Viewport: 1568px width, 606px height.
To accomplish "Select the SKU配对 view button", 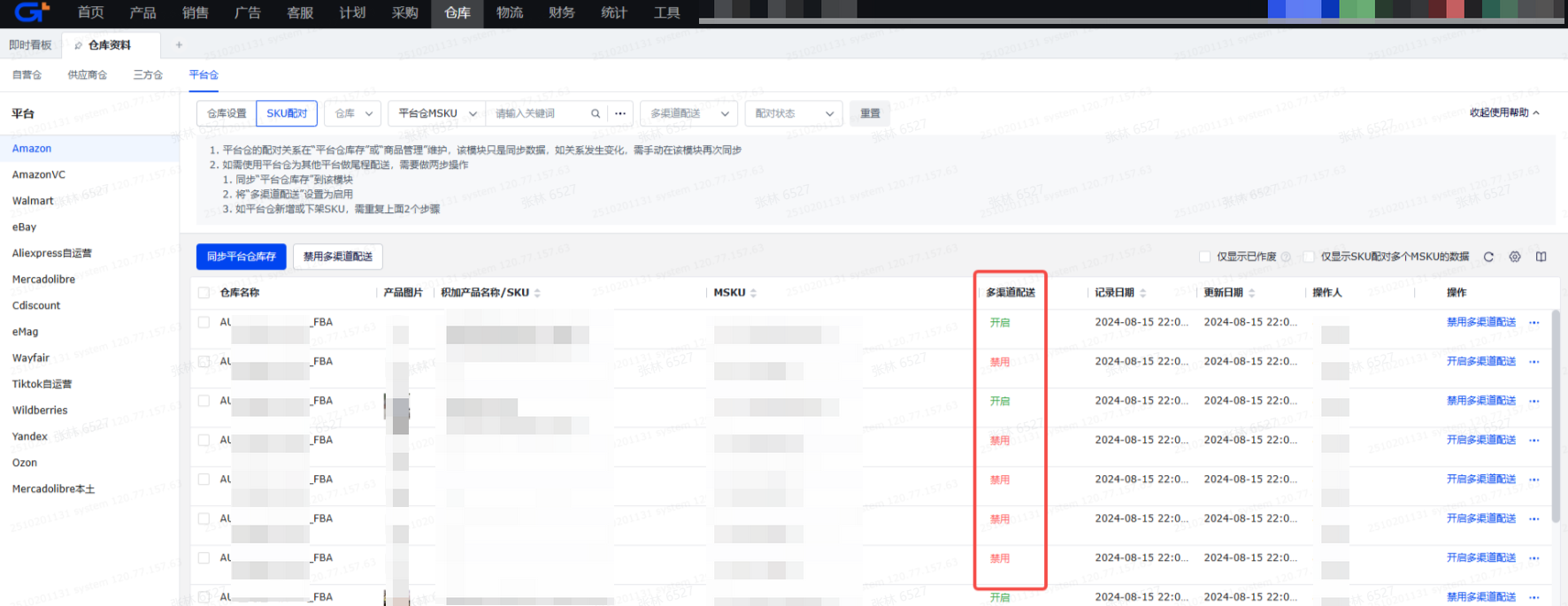I will (287, 113).
